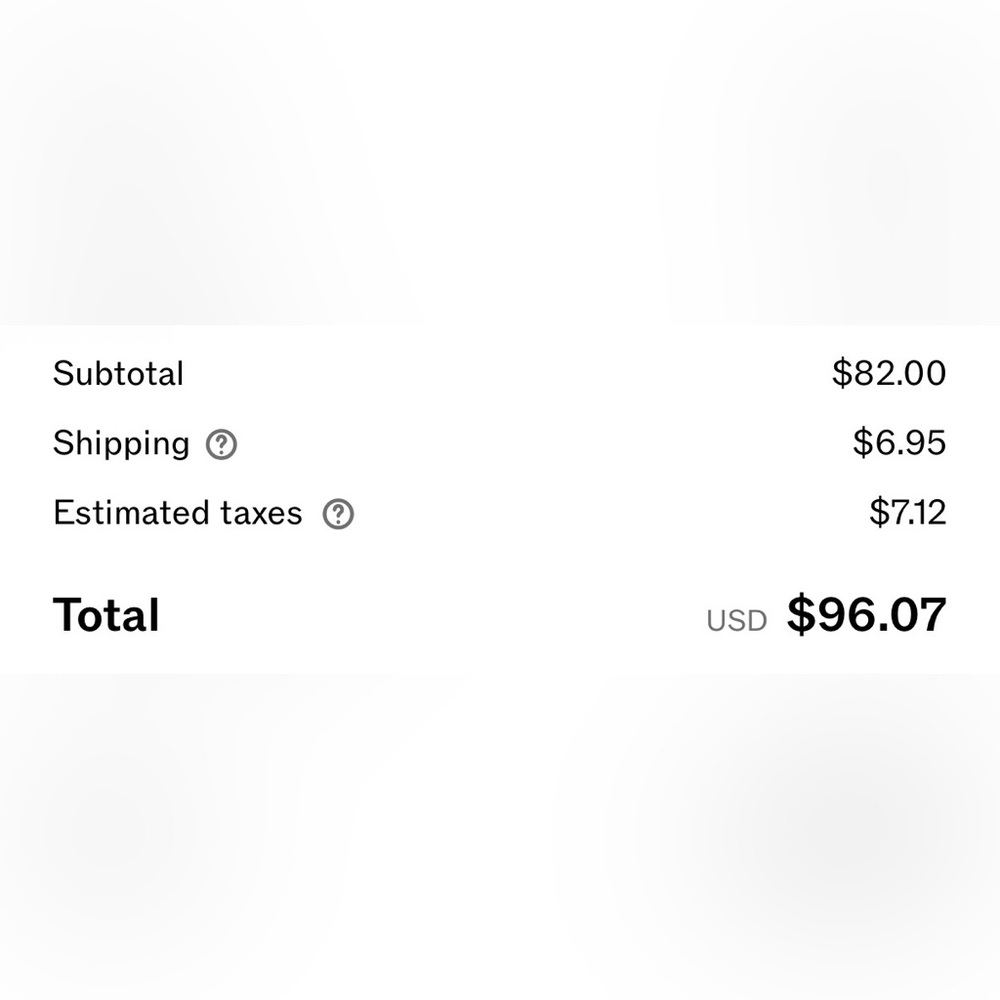Click the small gray USD text

(736, 620)
